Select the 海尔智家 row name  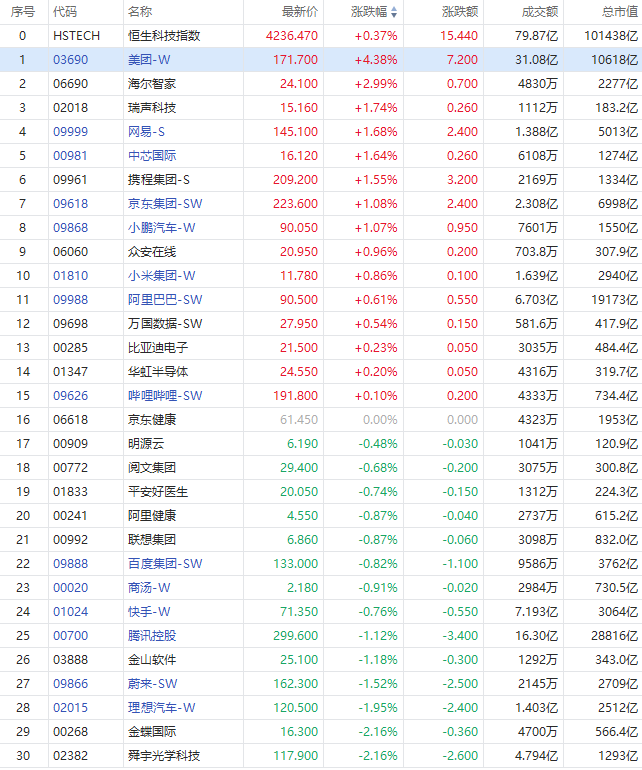pyautogui.click(x=152, y=84)
